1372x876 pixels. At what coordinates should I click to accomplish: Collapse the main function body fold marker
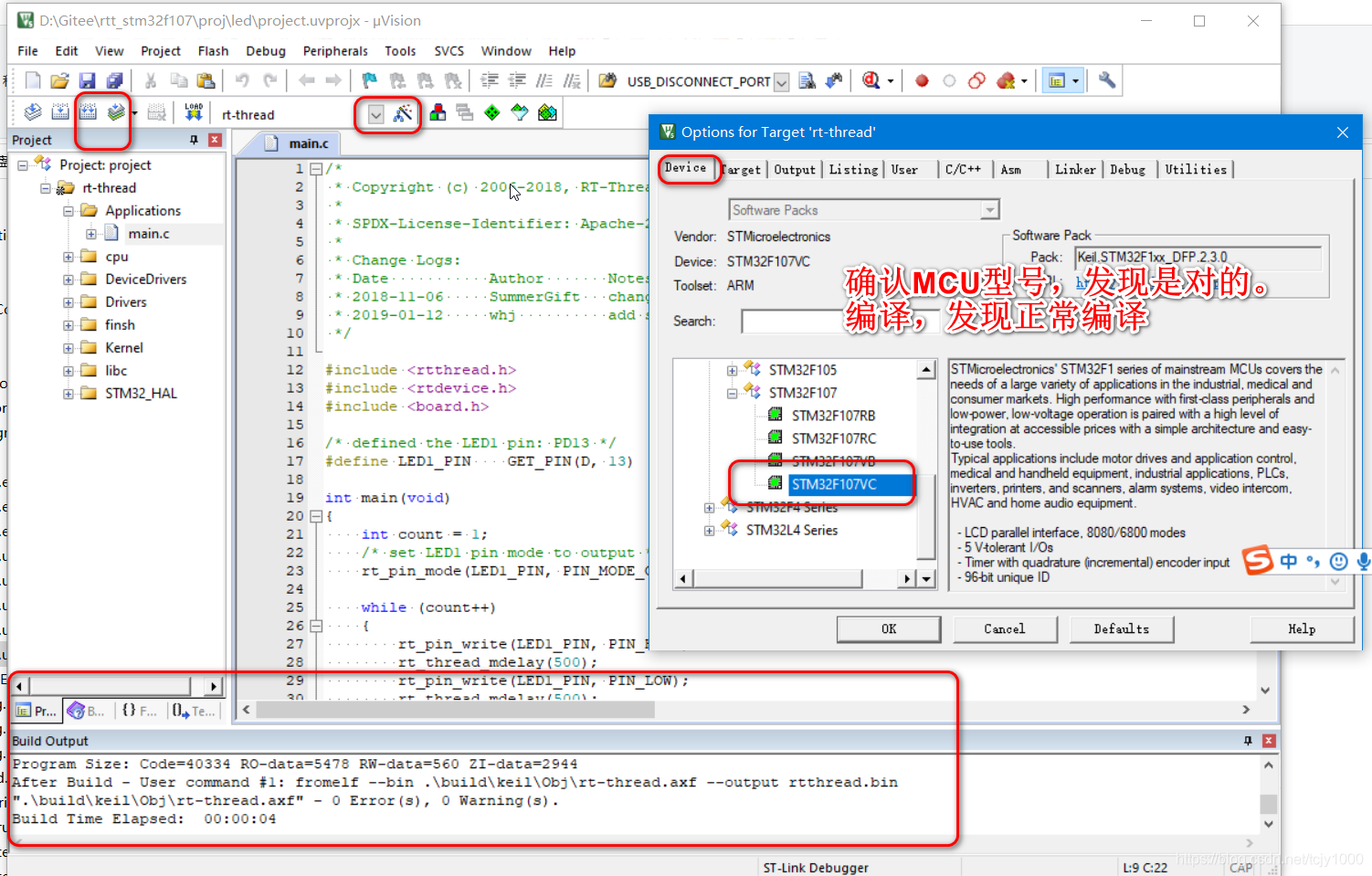[x=316, y=516]
